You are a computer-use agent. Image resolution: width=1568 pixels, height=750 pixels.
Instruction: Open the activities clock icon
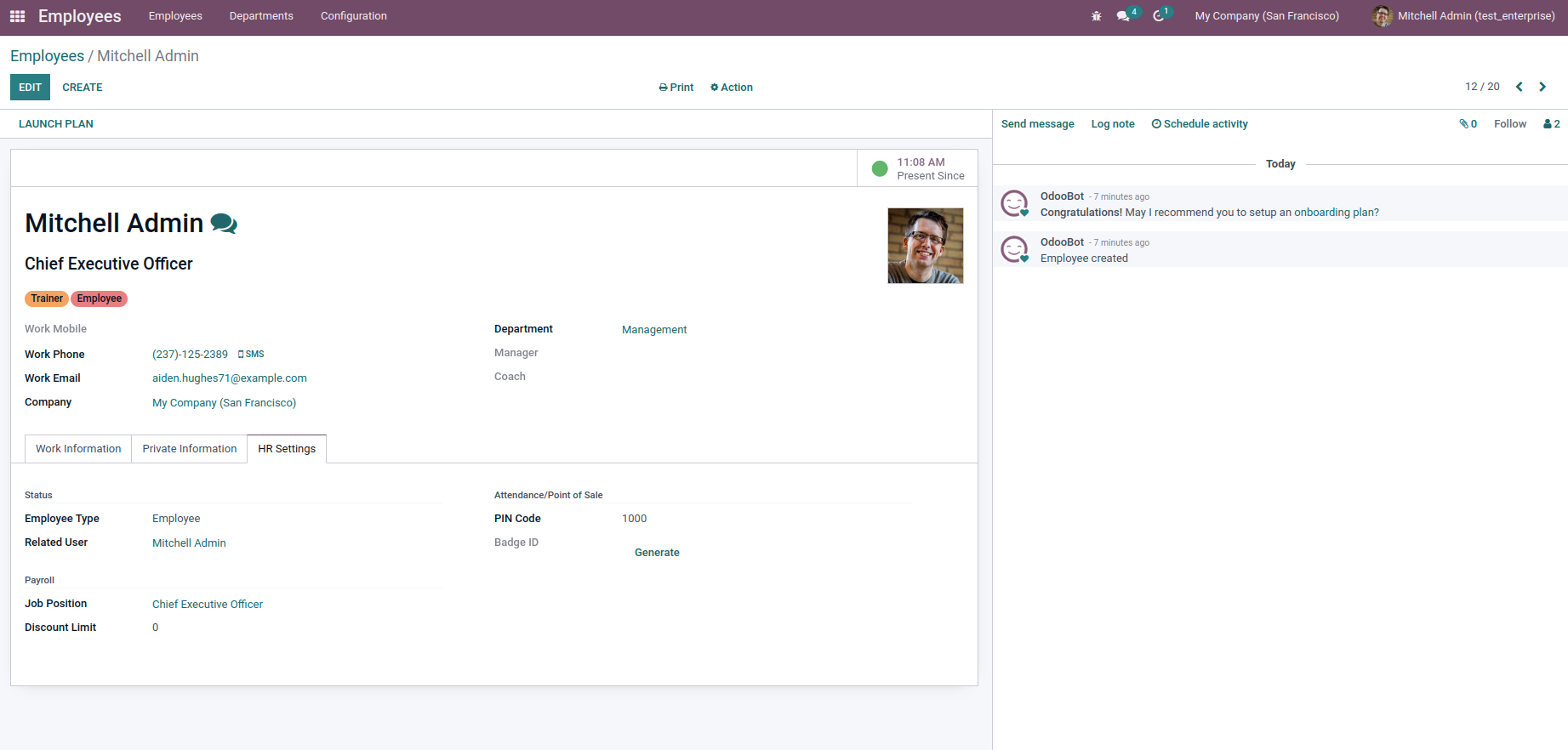click(x=1159, y=16)
